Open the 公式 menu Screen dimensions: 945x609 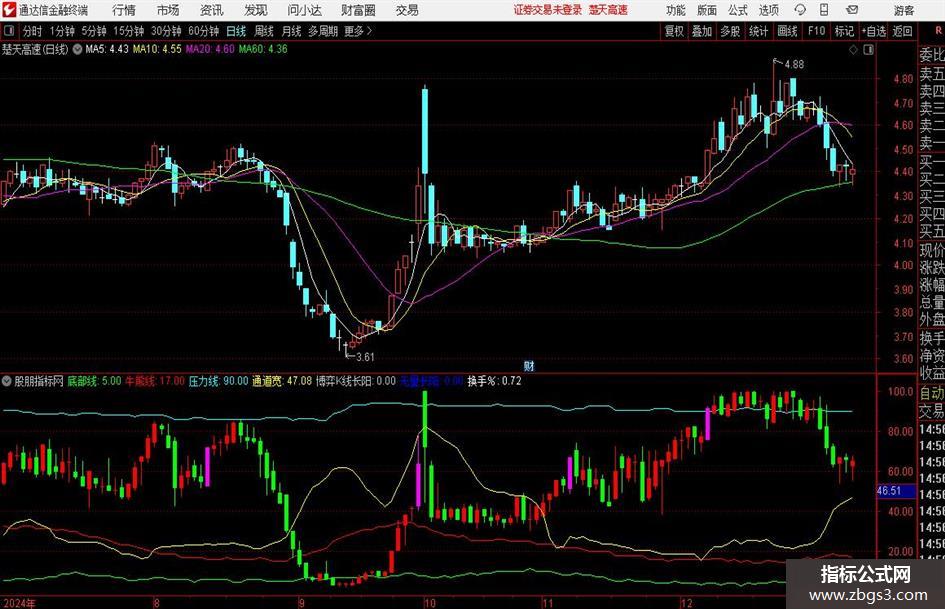click(738, 10)
